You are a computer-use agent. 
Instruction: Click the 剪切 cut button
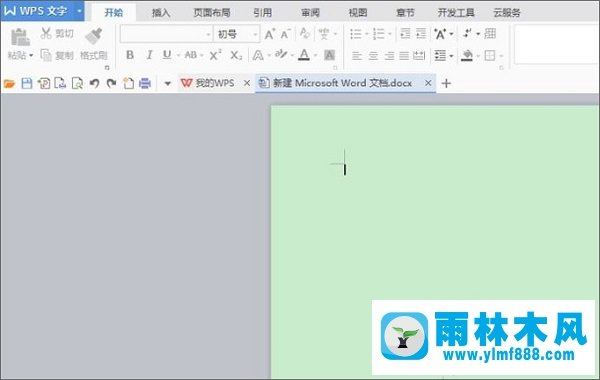(x=57, y=34)
